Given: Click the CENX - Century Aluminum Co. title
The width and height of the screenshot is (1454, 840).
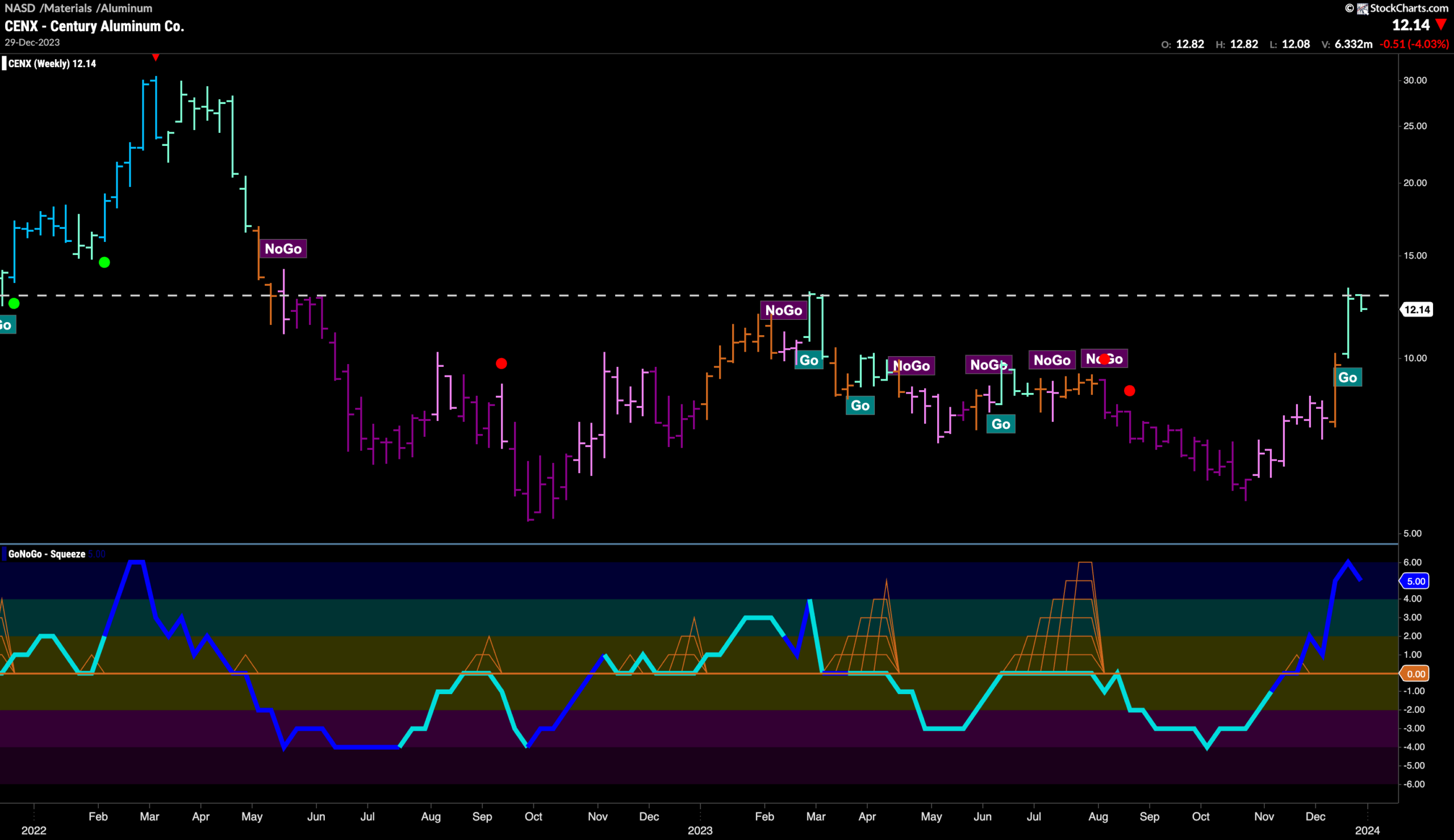Looking at the screenshot, I should 95,26.
